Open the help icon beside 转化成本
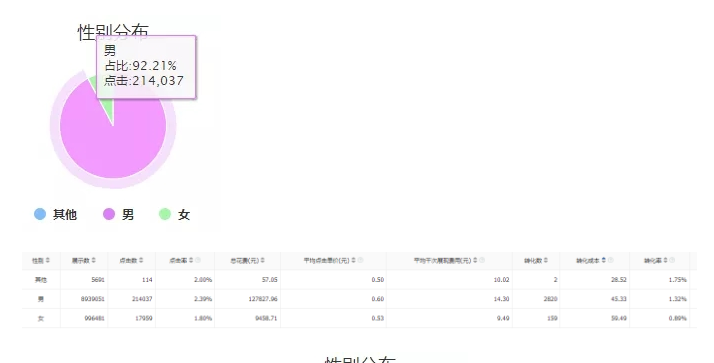The image size is (714, 363). [x=611, y=260]
